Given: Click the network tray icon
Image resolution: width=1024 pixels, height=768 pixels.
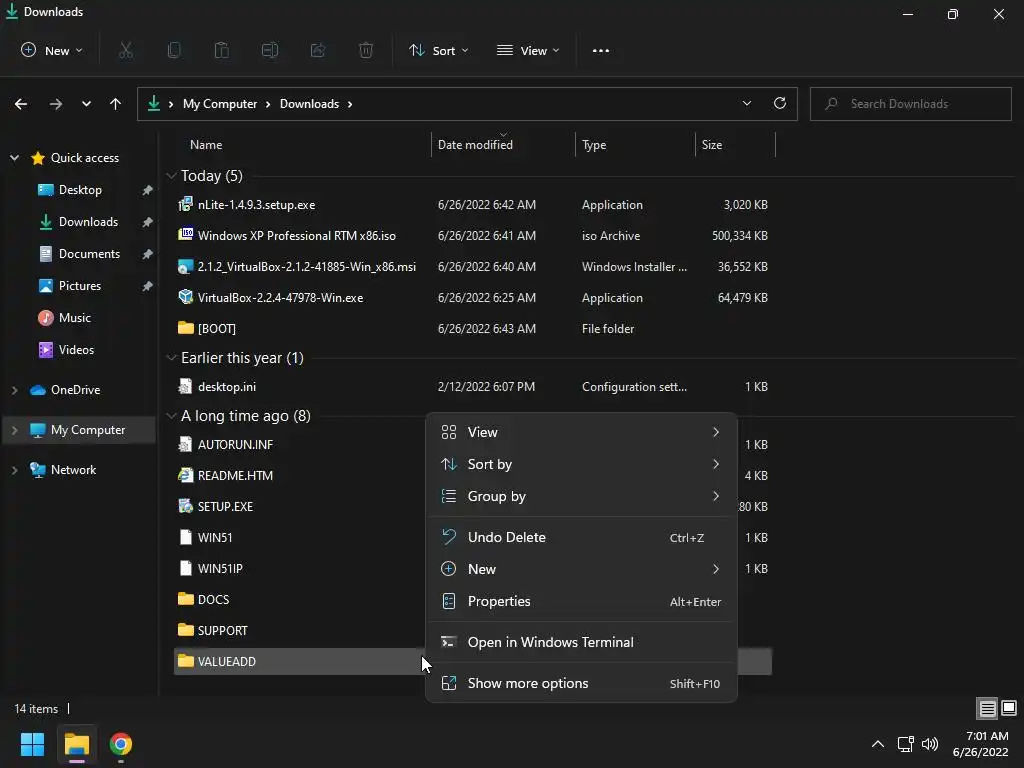Looking at the screenshot, I should (905, 744).
